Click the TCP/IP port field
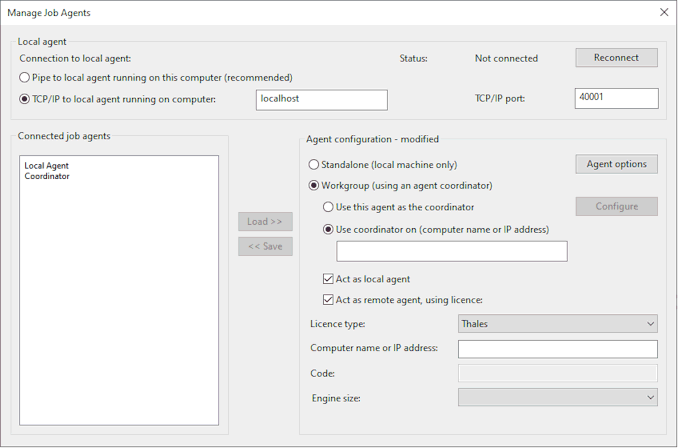 tap(616, 98)
